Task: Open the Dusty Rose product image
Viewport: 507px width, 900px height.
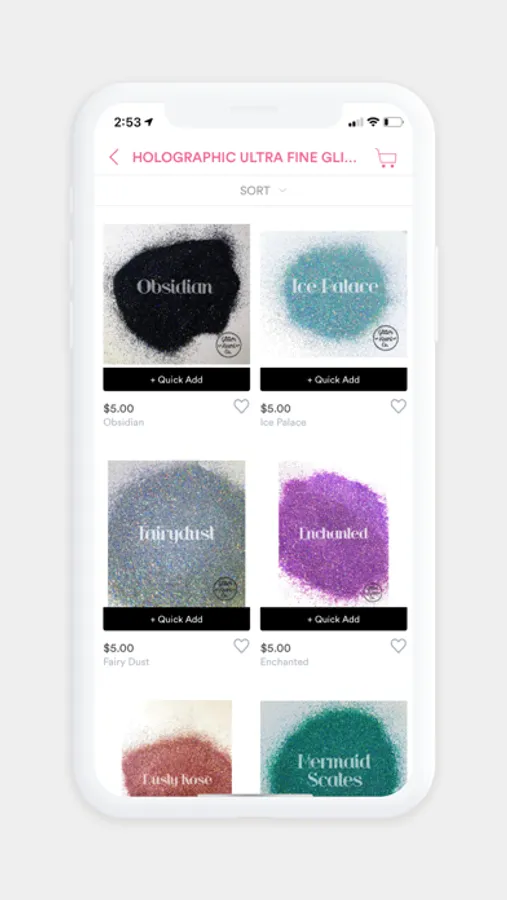Action: (176, 748)
